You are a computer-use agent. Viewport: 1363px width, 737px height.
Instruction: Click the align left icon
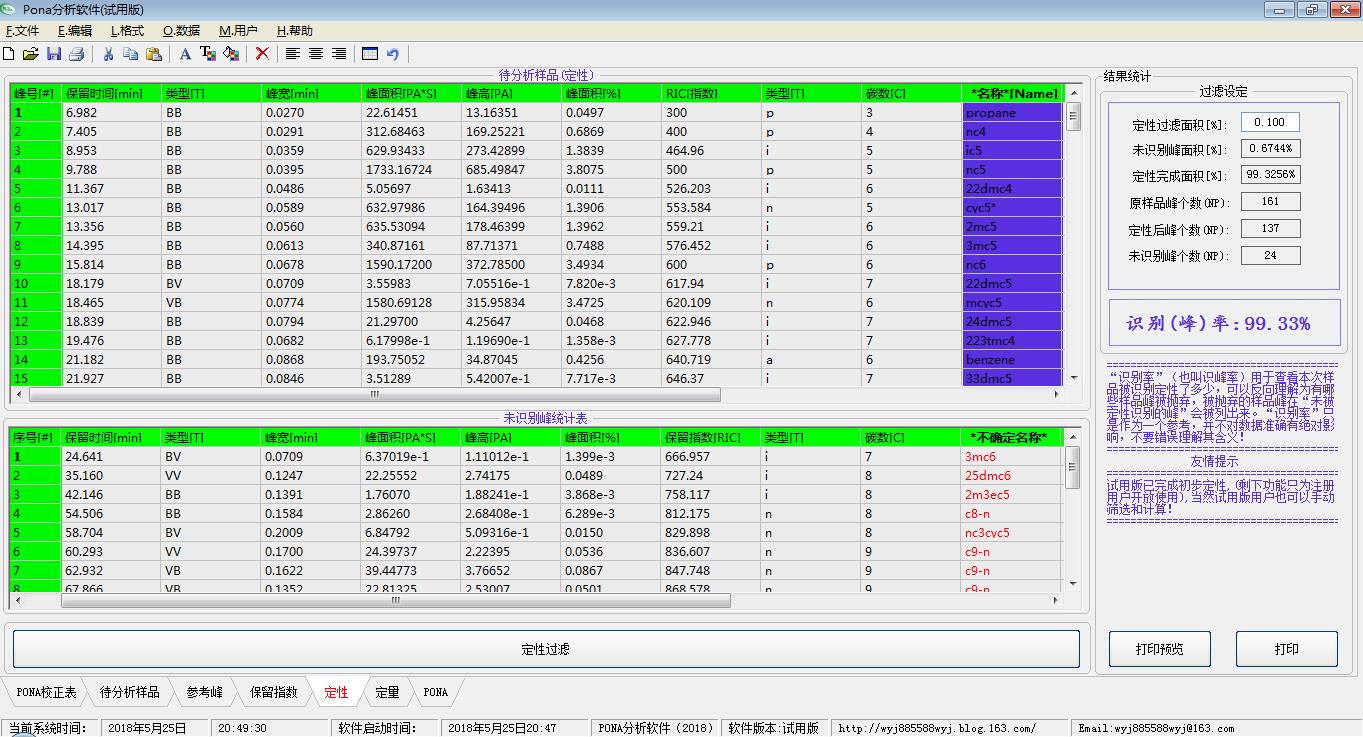pos(293,54)
